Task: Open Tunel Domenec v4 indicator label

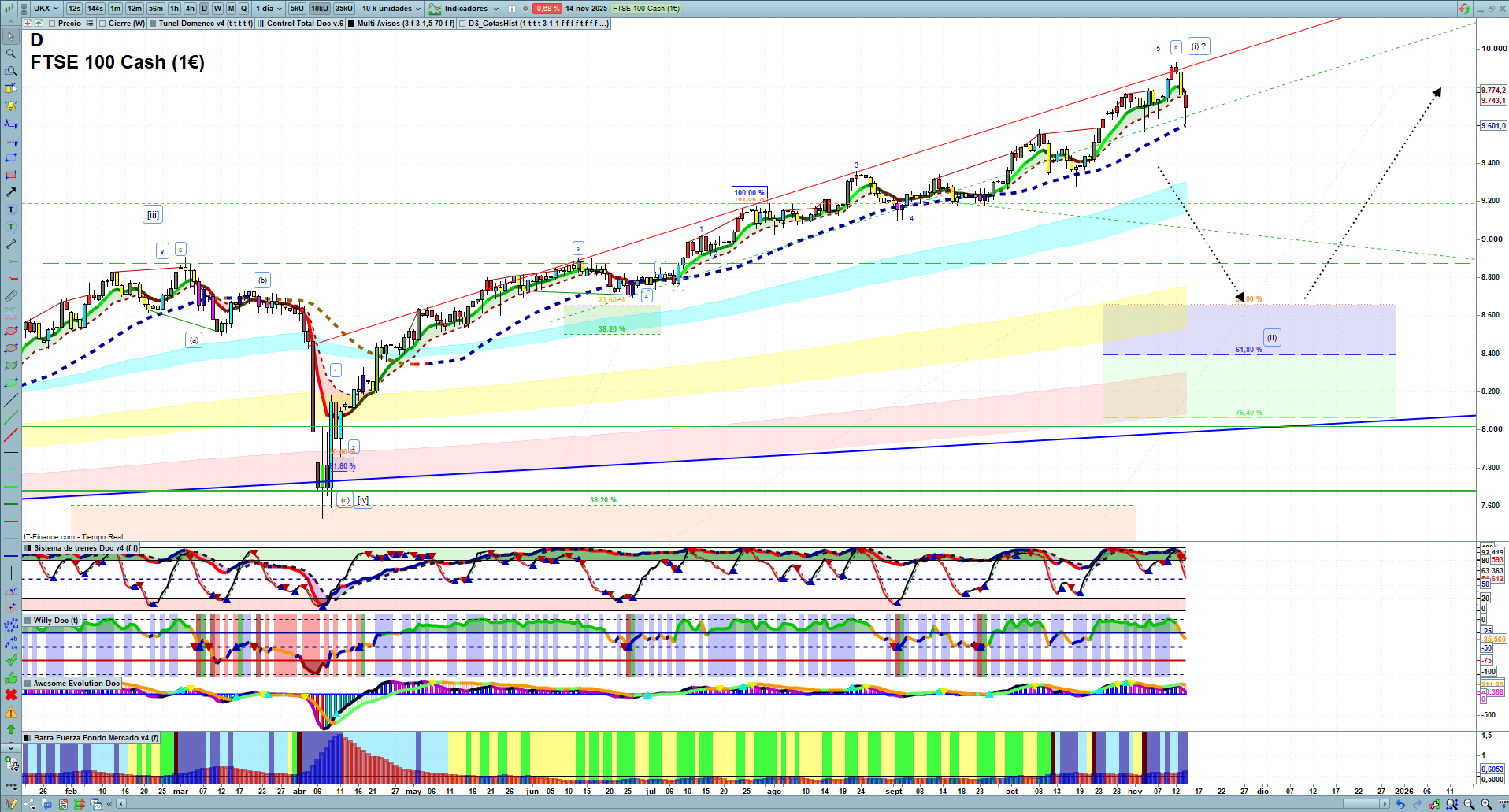Action: click(x=205, y=24)
